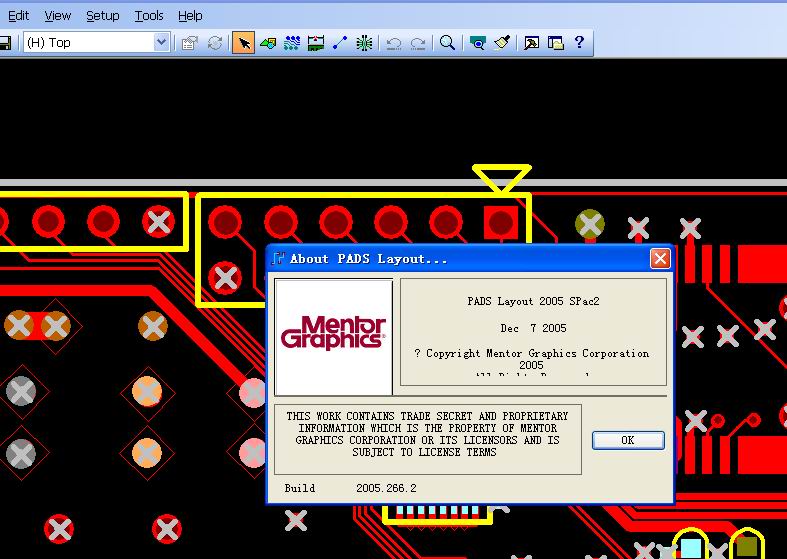Click the Cycle refresh toolbar icon
Screen dimensions: 787x559
tap(215, 43)
